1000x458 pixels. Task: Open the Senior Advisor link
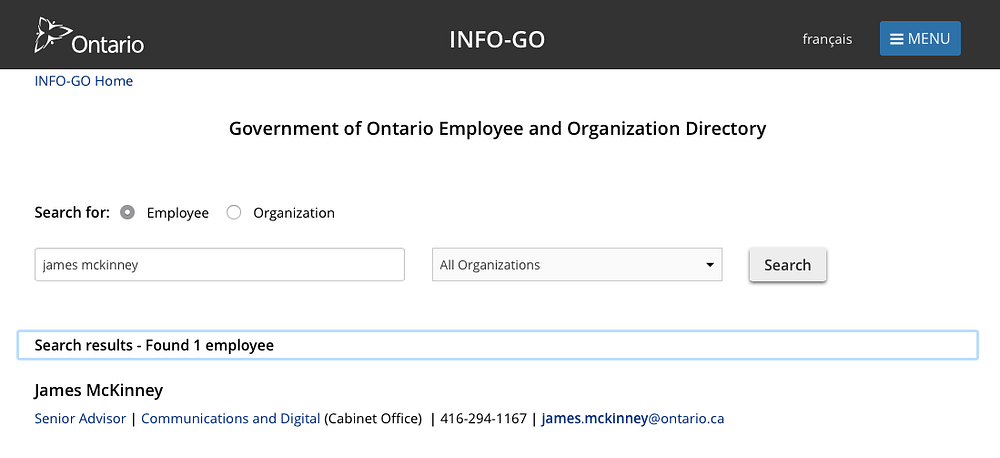80,419
